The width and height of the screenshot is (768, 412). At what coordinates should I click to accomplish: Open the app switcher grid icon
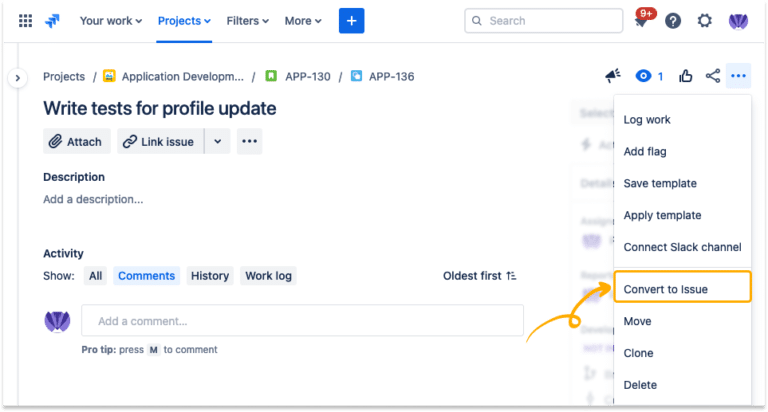click(26, 20)
